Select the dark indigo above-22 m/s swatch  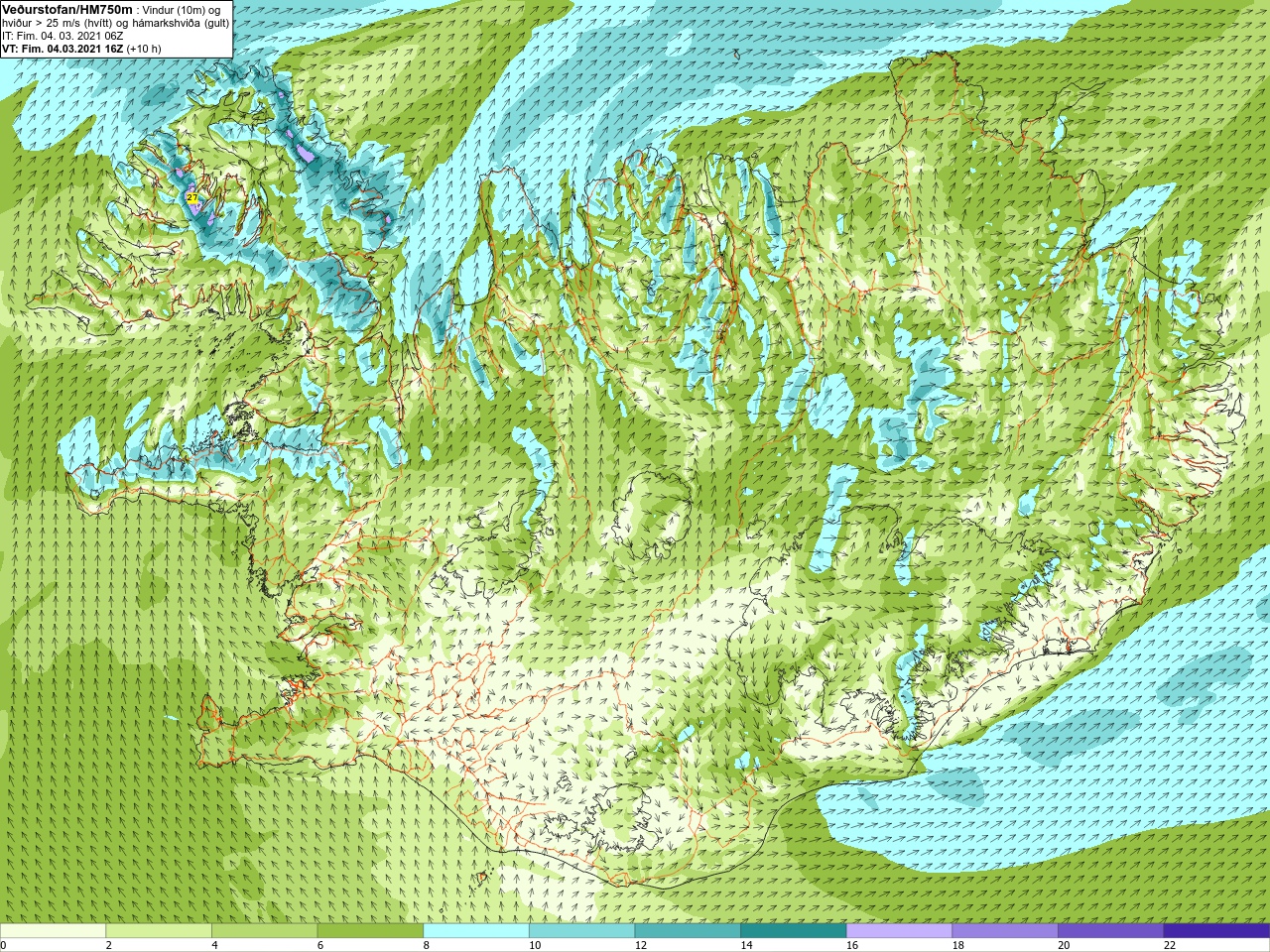point(1216,930)
